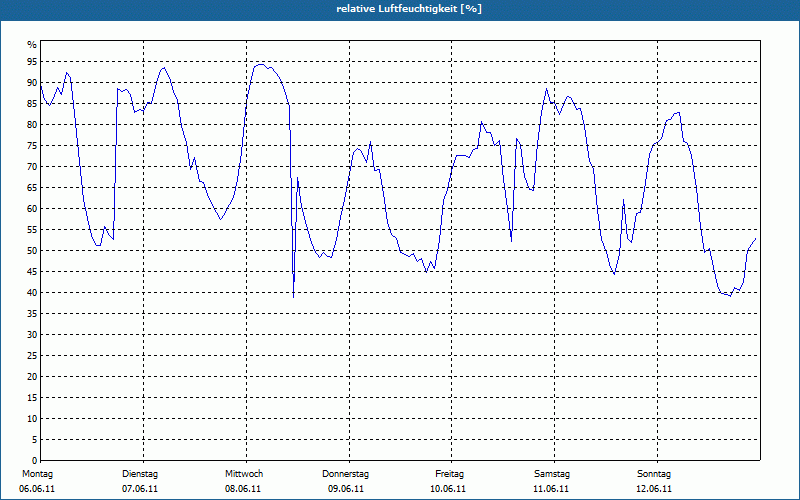Screen dimensions: 800x500
Task: Click the y-axis value 90
Action: click(x=32, y=83)
